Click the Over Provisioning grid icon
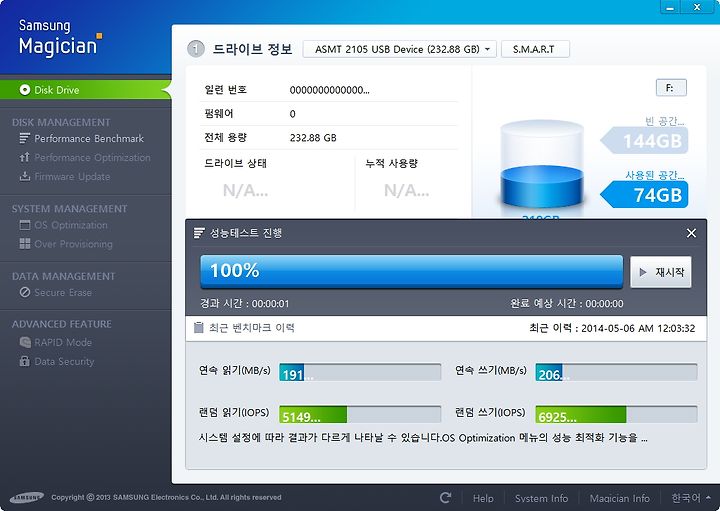The width and height of the screenshot is (720, 511). [25, 244]
